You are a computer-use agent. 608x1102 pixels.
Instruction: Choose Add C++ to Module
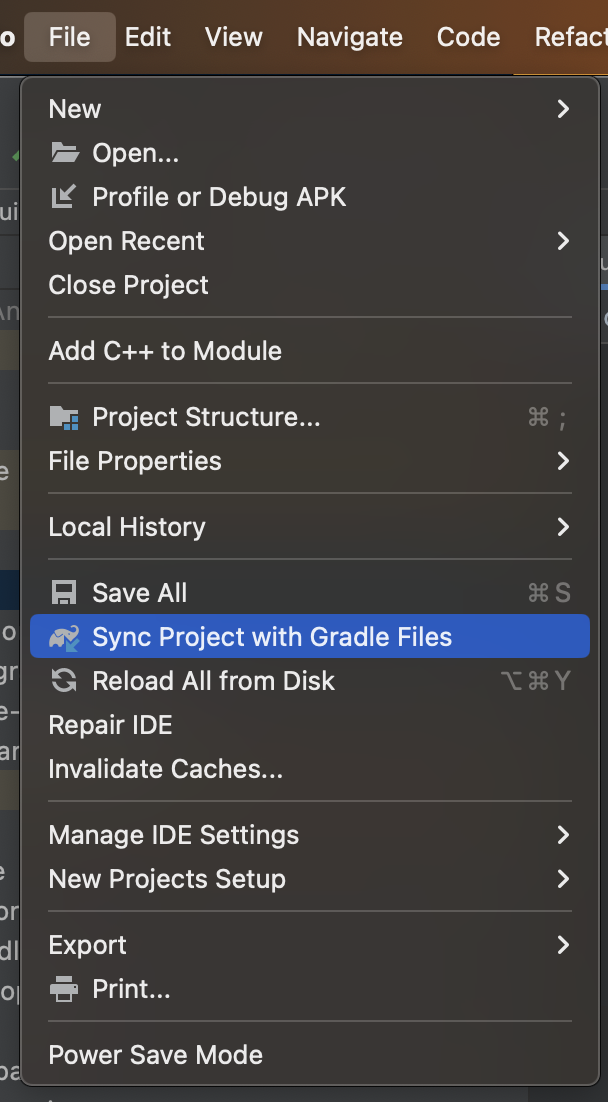pyautogui.click(x=165, y=351)
